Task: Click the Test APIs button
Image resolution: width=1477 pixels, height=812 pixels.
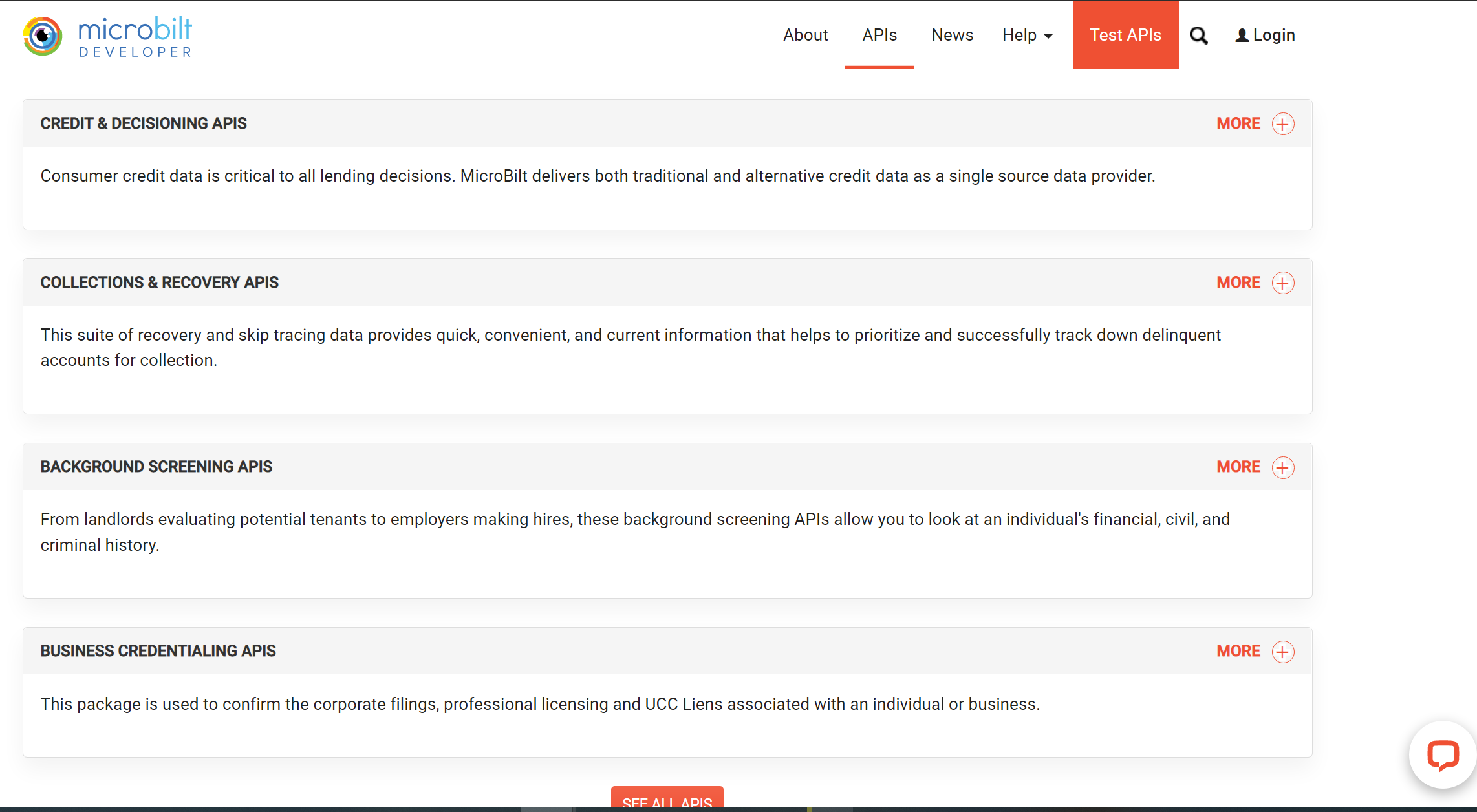Action: [1125, 35]
